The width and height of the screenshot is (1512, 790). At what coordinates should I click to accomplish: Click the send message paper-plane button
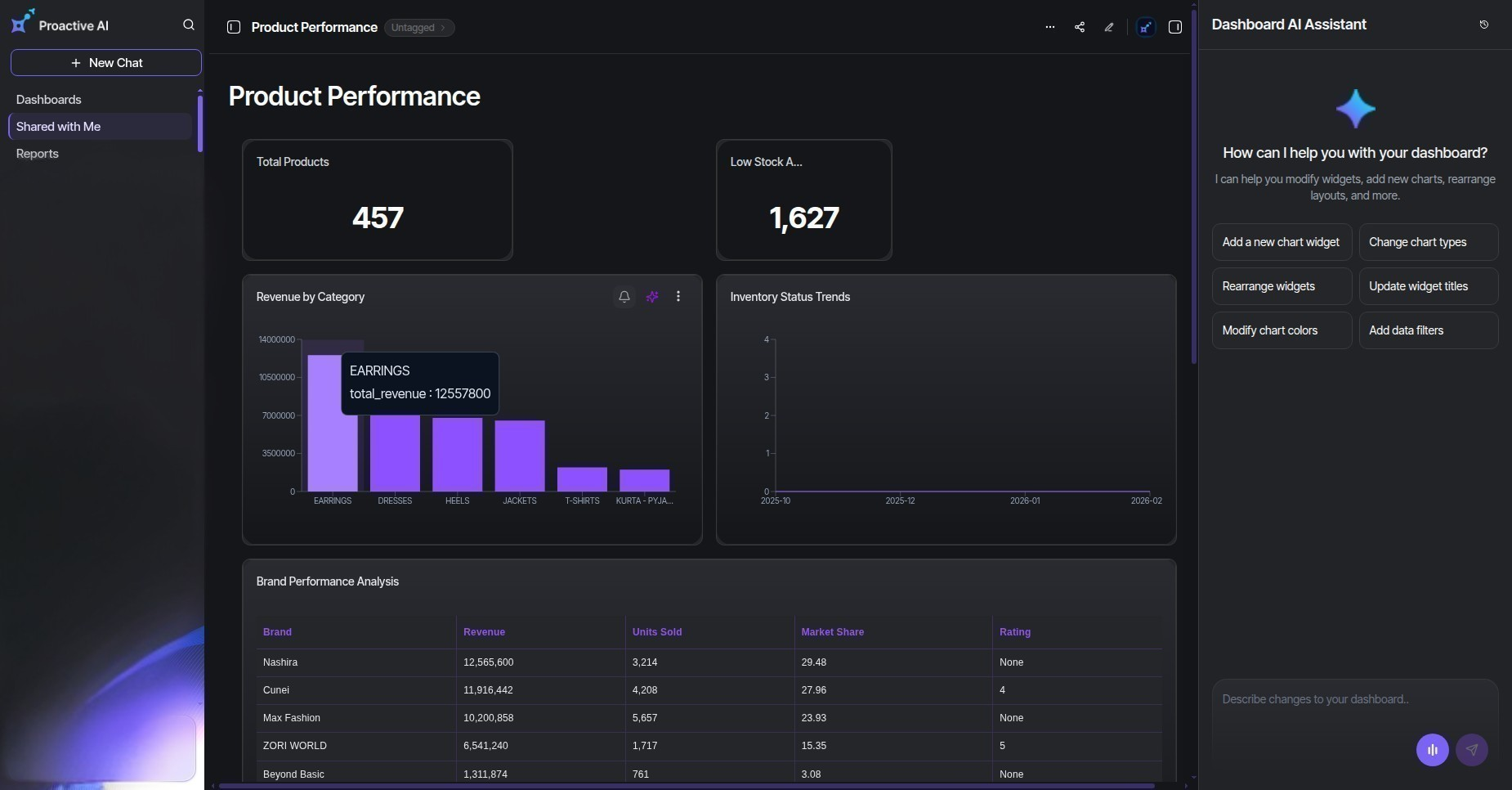[1472, 750]
